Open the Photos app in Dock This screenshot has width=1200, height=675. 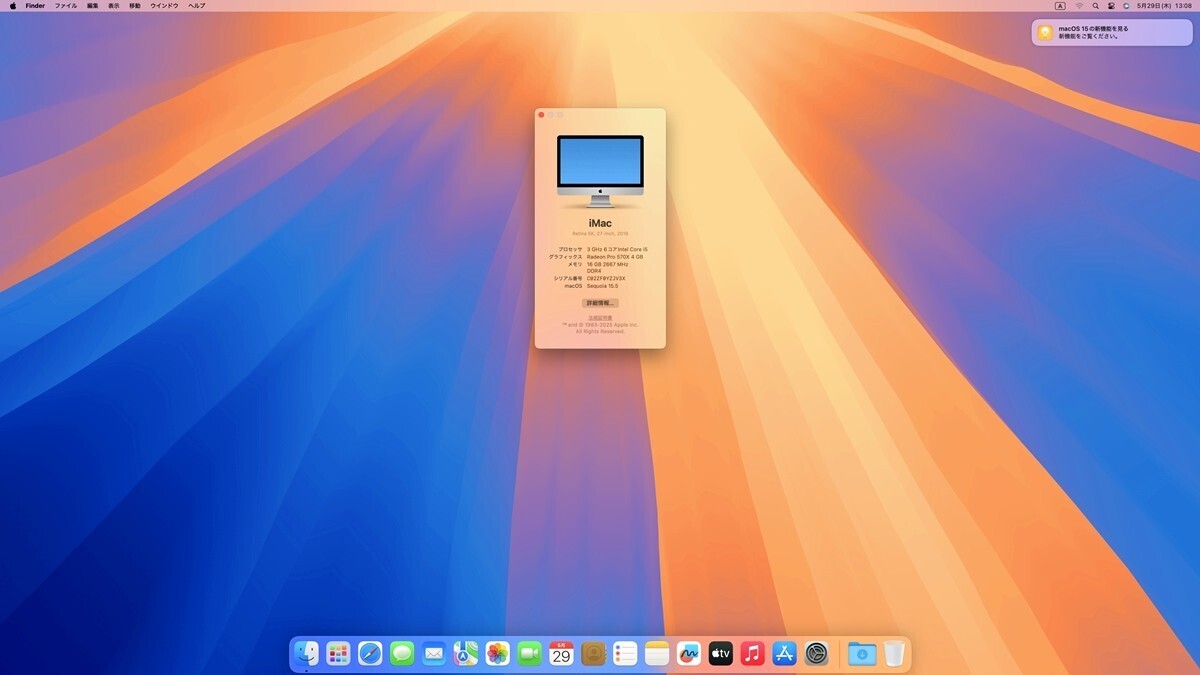tap(498, 654)
